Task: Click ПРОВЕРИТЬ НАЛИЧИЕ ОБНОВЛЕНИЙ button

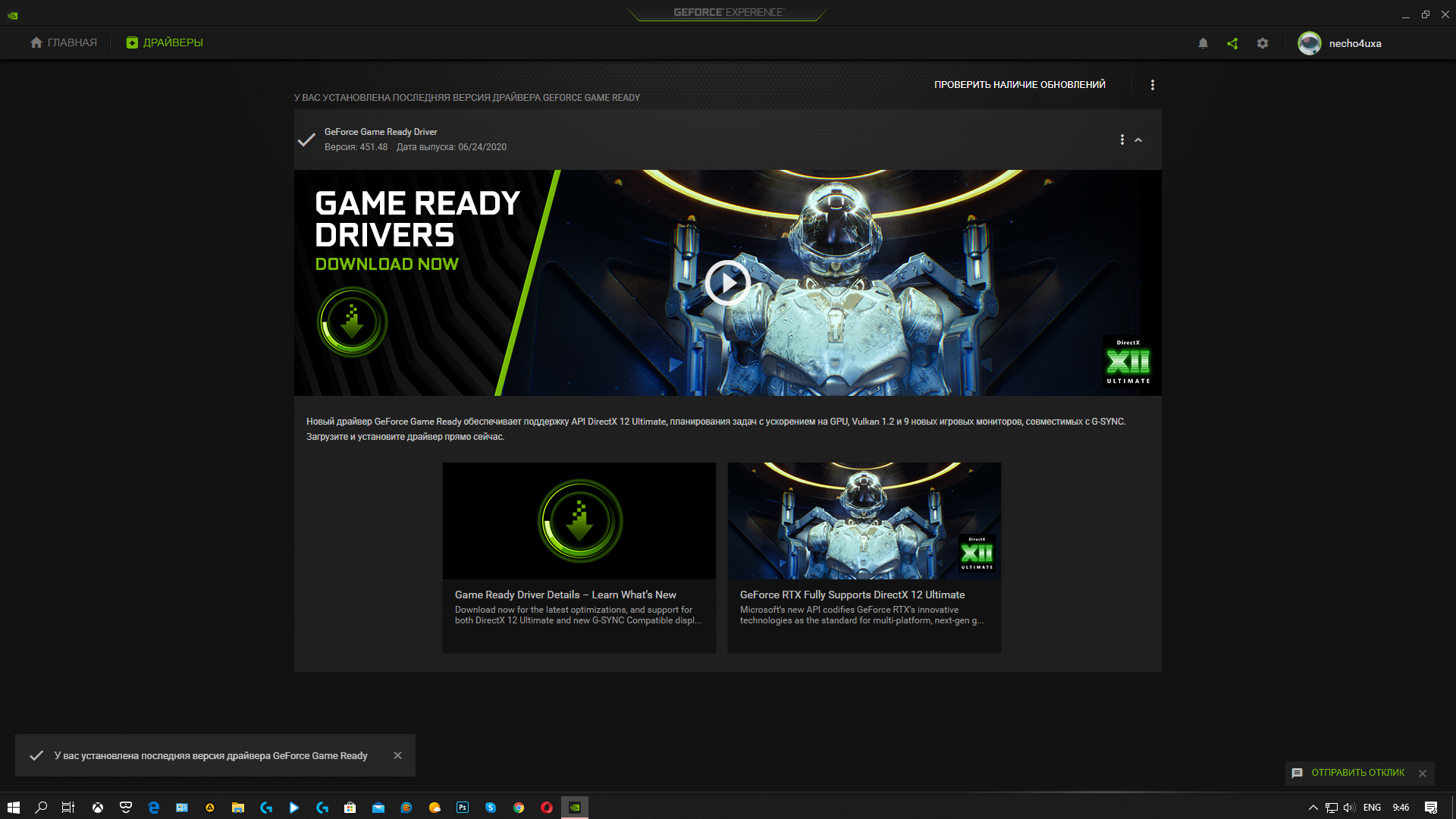Action: coord(1020,85)
